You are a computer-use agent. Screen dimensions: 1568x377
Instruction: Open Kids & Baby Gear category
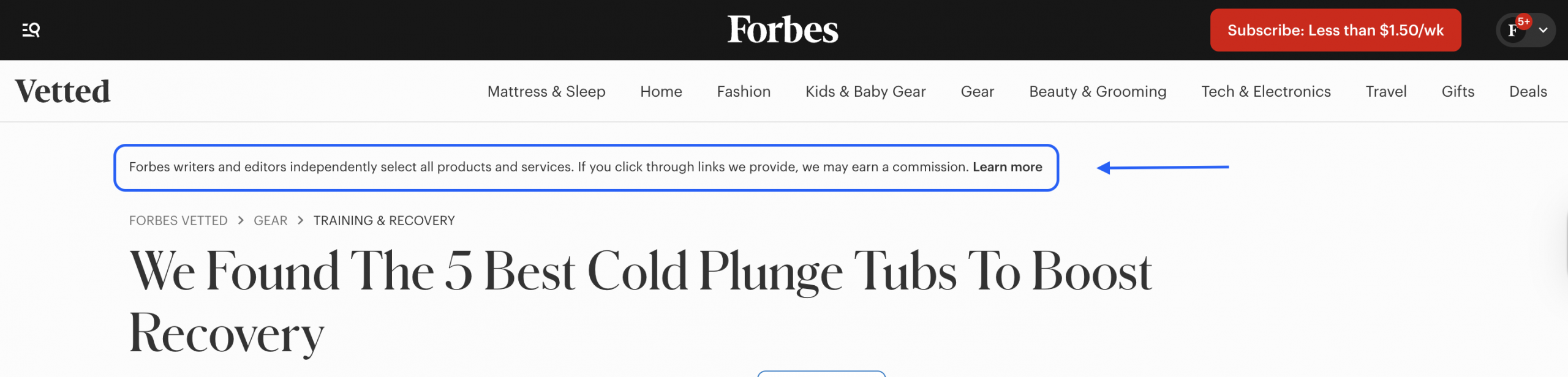(x=865, y=91)
